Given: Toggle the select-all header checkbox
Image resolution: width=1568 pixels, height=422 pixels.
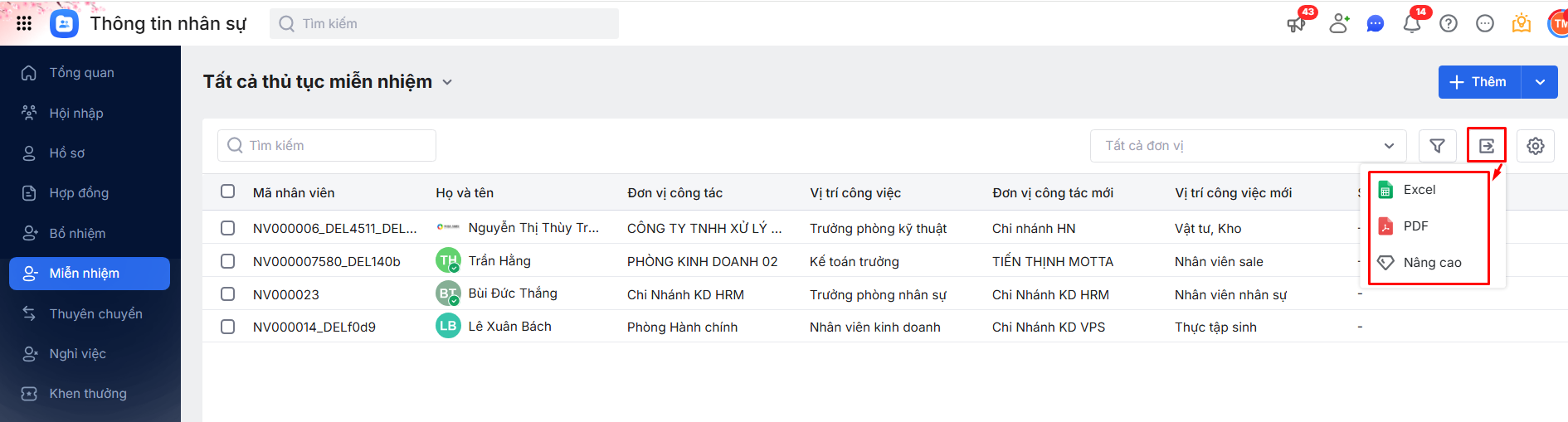Looking at the screenshot, I should coord(228,192).
